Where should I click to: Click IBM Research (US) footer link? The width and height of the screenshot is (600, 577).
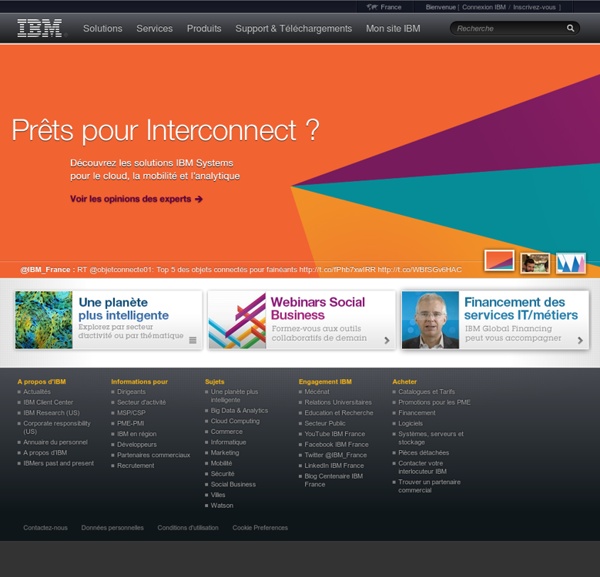[x=52, y=413]
